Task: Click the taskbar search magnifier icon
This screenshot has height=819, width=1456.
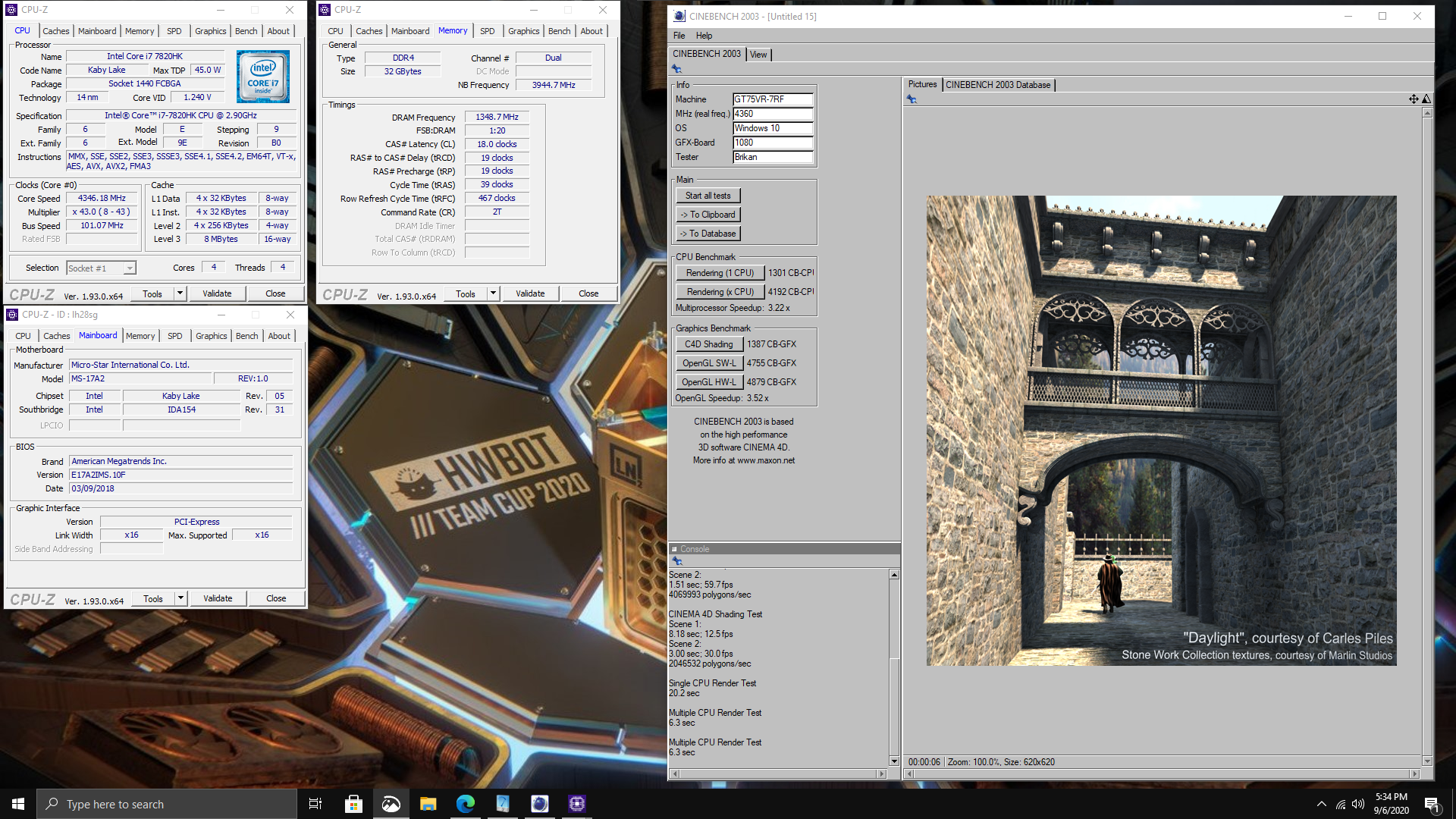Action: coord(52,804)
